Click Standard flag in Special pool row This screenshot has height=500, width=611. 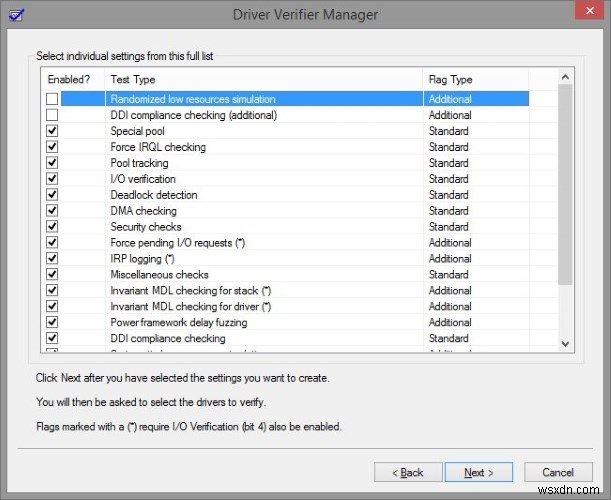[x=449, y=131]
